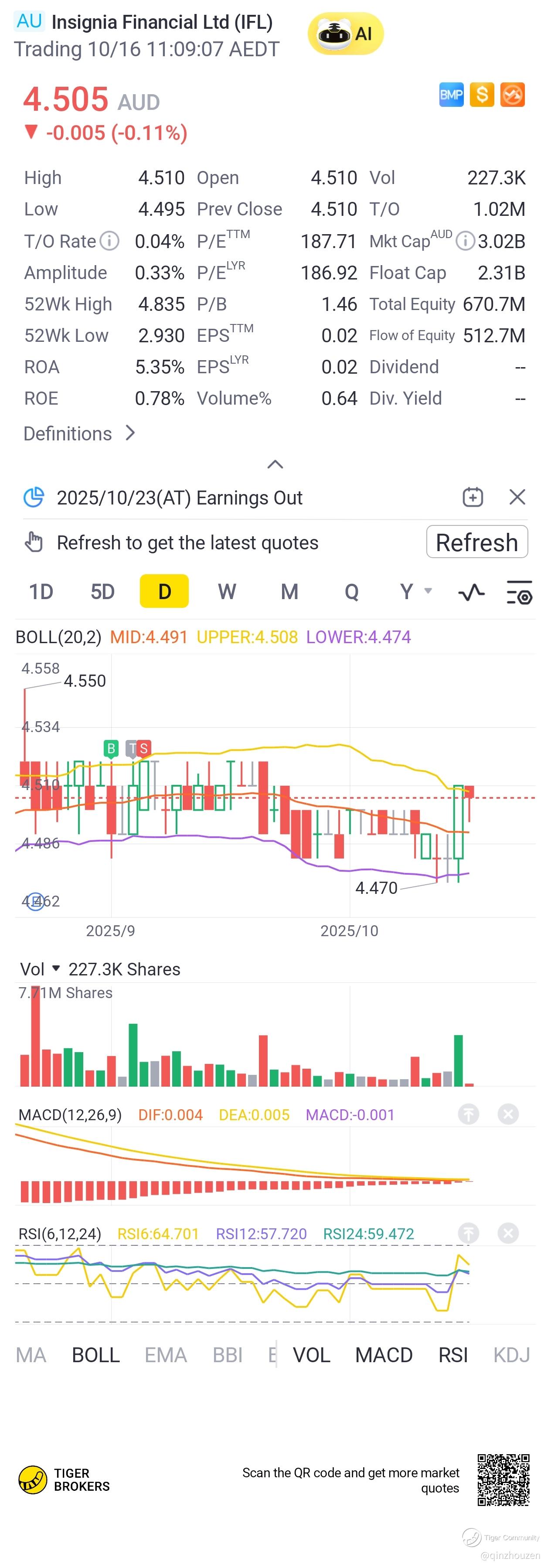Screen dimensions: 551x1568
Task: Tap the Insigna Financial Ltd (IFL) title
Action: [162, 22]
